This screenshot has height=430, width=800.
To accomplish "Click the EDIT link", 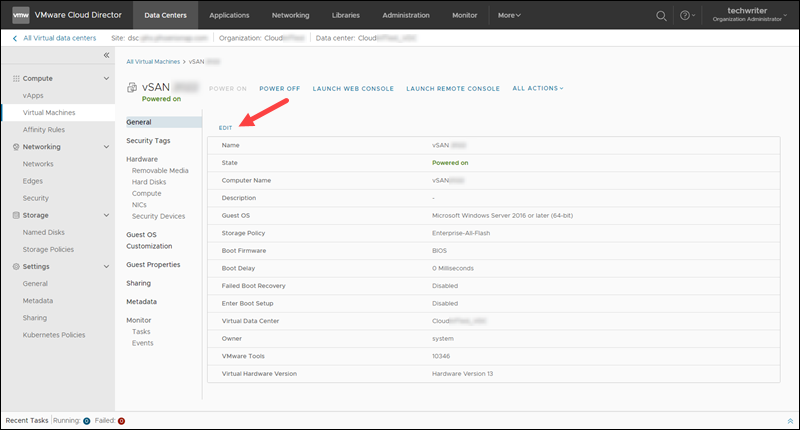I will click(x=225, y=128).
